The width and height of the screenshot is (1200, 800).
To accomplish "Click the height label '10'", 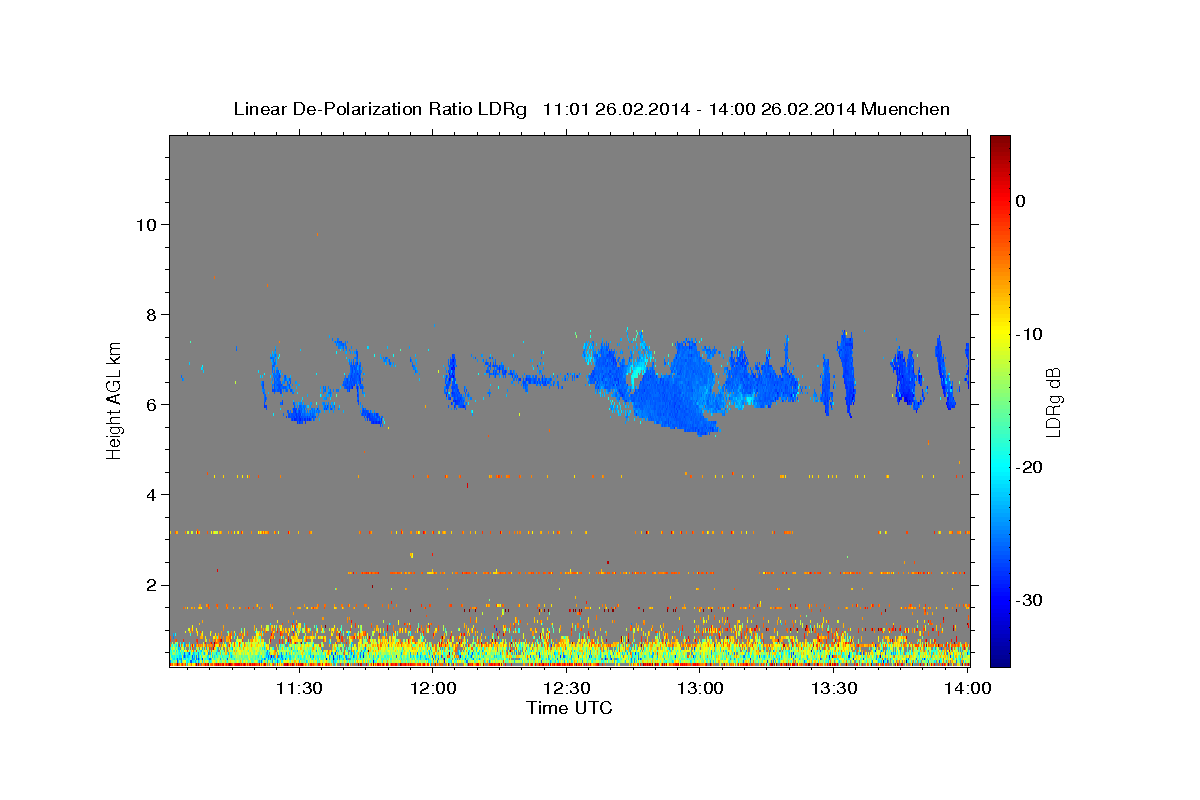I will click(145, 224).
